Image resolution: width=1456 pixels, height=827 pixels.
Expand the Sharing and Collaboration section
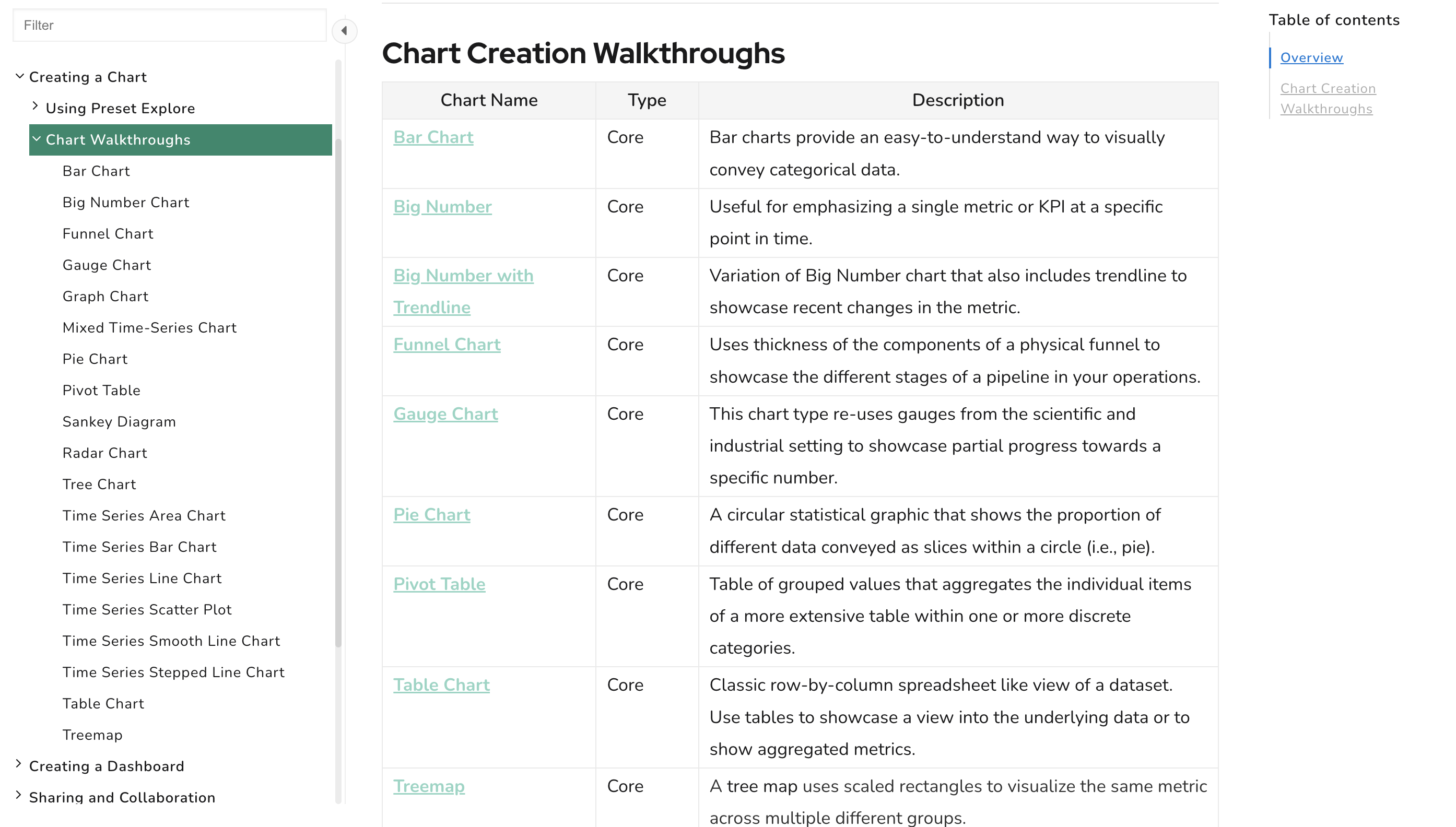click(19, 796)
